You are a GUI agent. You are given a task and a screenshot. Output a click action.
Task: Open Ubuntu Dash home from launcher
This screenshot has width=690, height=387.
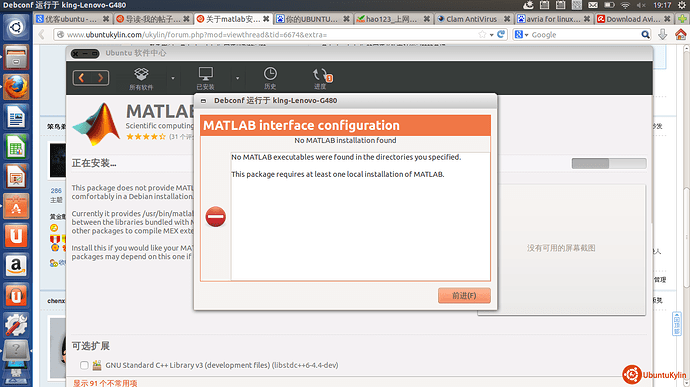pos(16,27)
